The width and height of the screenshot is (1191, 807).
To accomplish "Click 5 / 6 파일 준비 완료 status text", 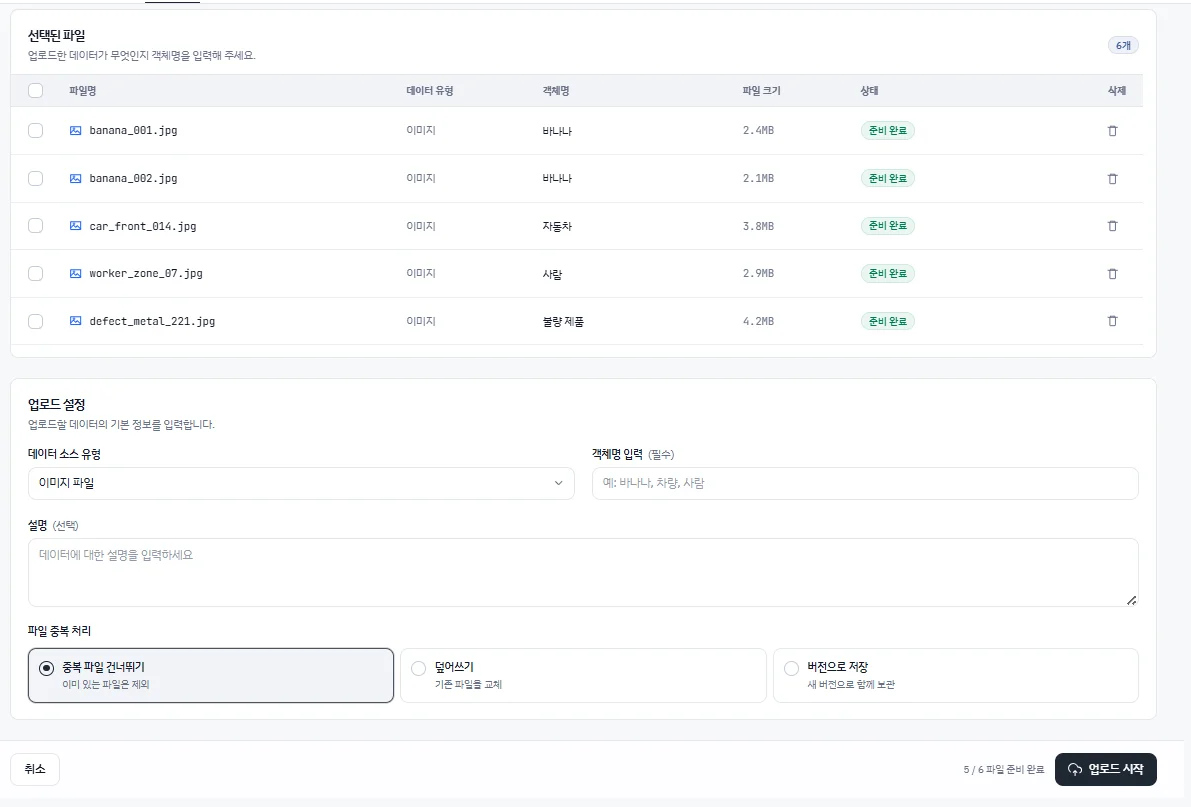I will pos(1003,770).
